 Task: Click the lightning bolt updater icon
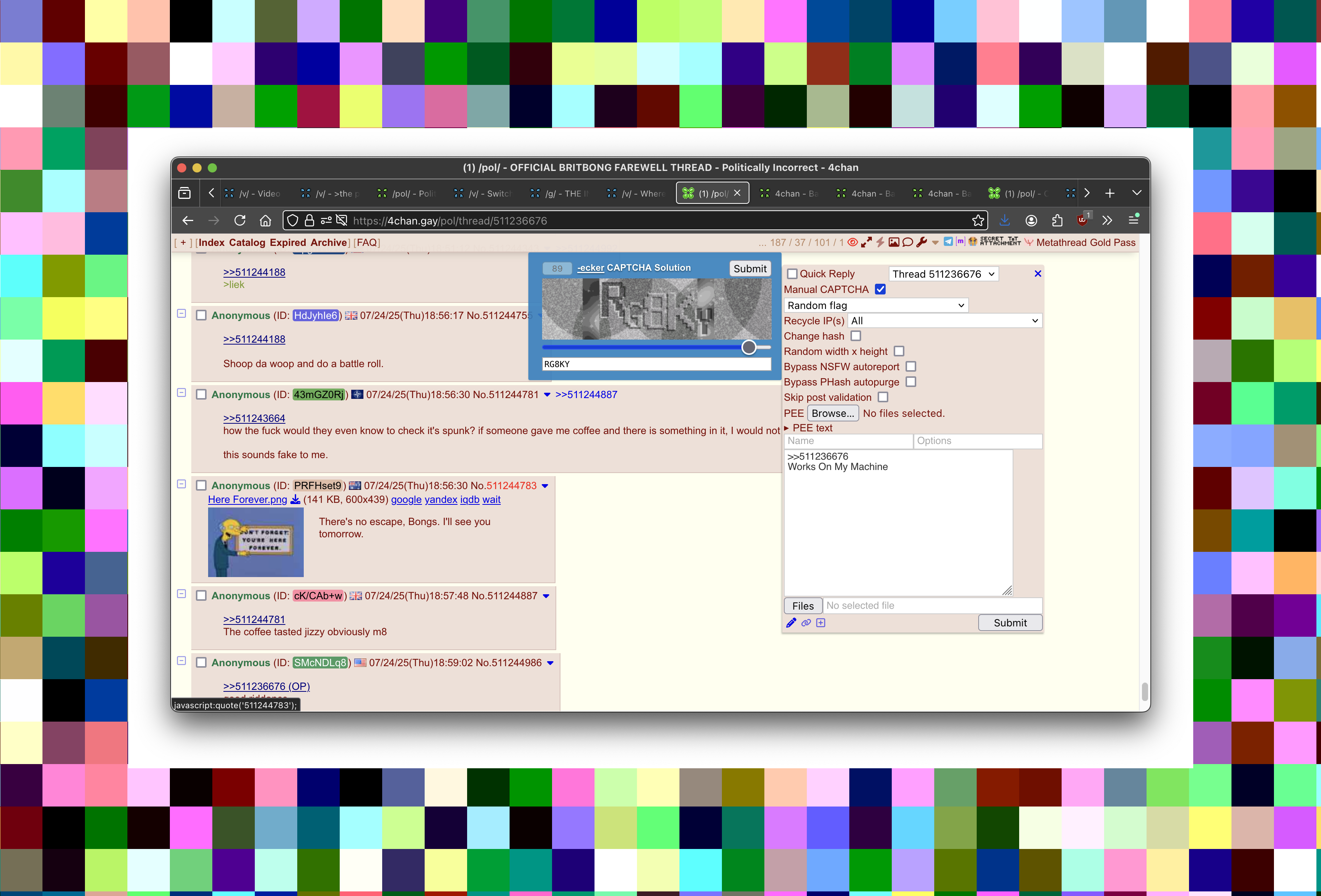pos(880,242)
